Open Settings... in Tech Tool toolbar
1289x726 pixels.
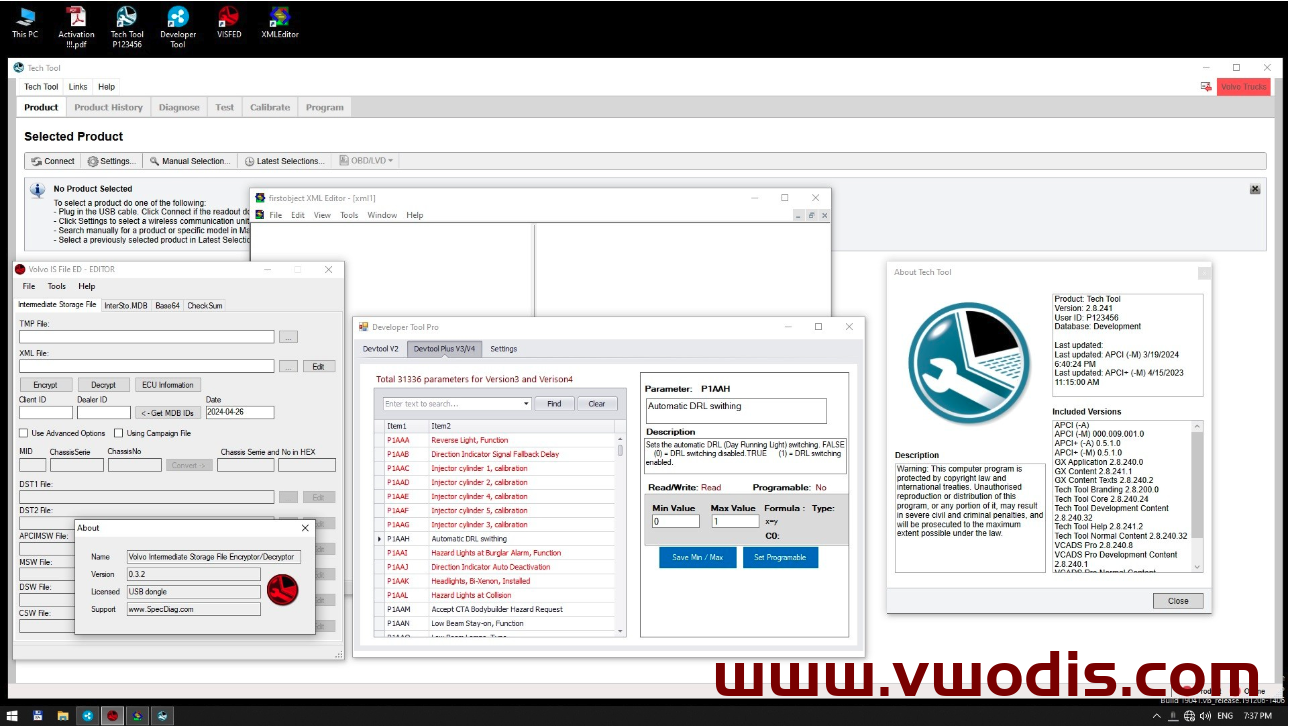click(111, 161)
